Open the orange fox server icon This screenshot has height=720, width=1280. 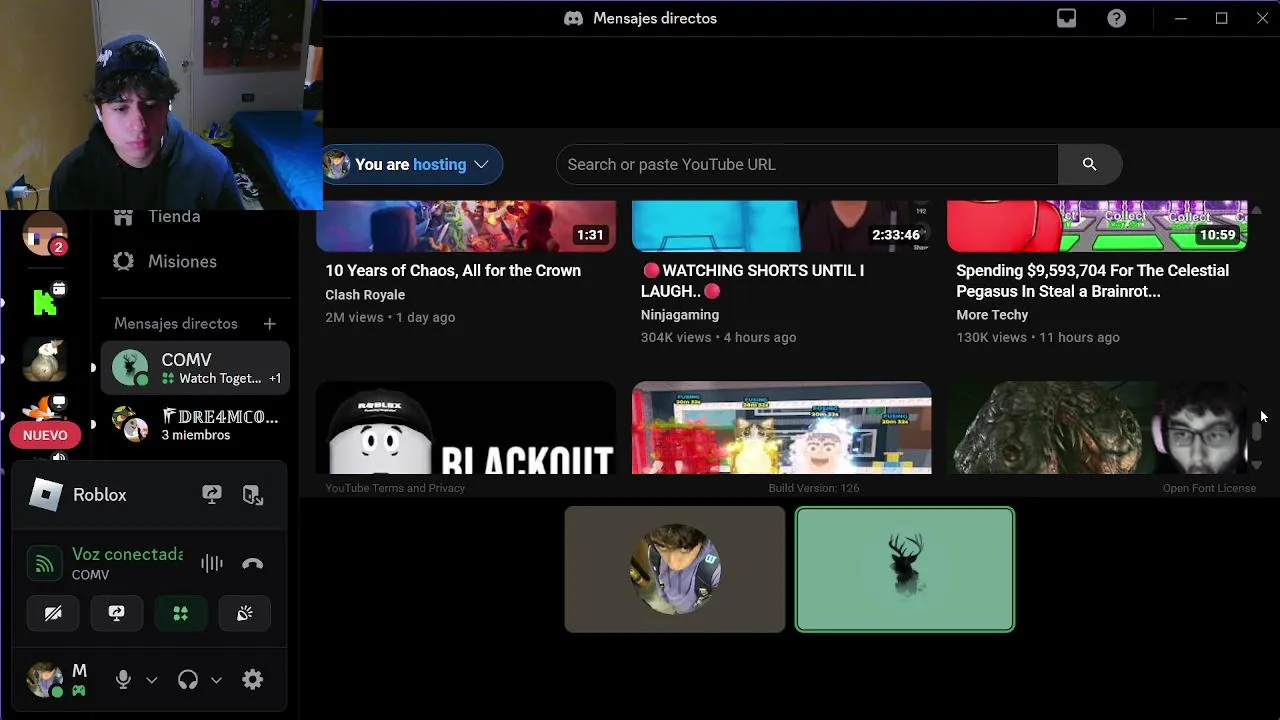(x=45, y=409)
